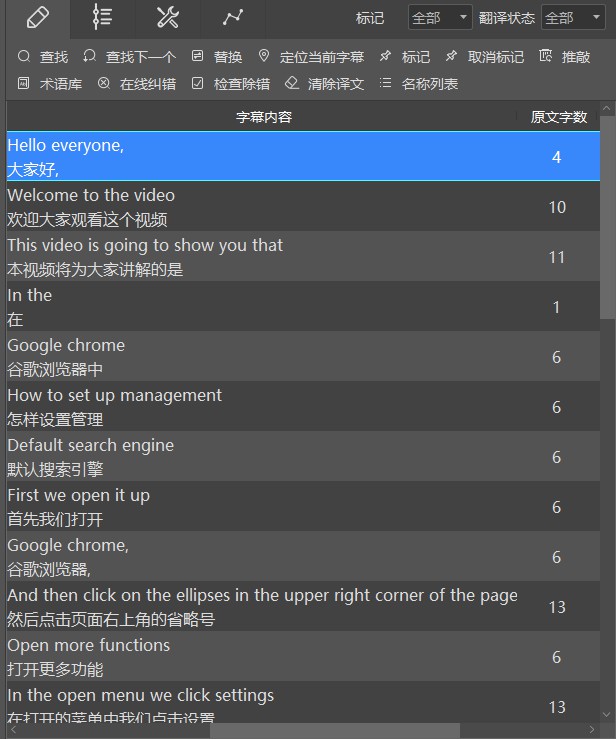Screen dimensions: 616x739
Task: Open the wrench tools tab
Action: pyautogui.click(x=167, y=17)
